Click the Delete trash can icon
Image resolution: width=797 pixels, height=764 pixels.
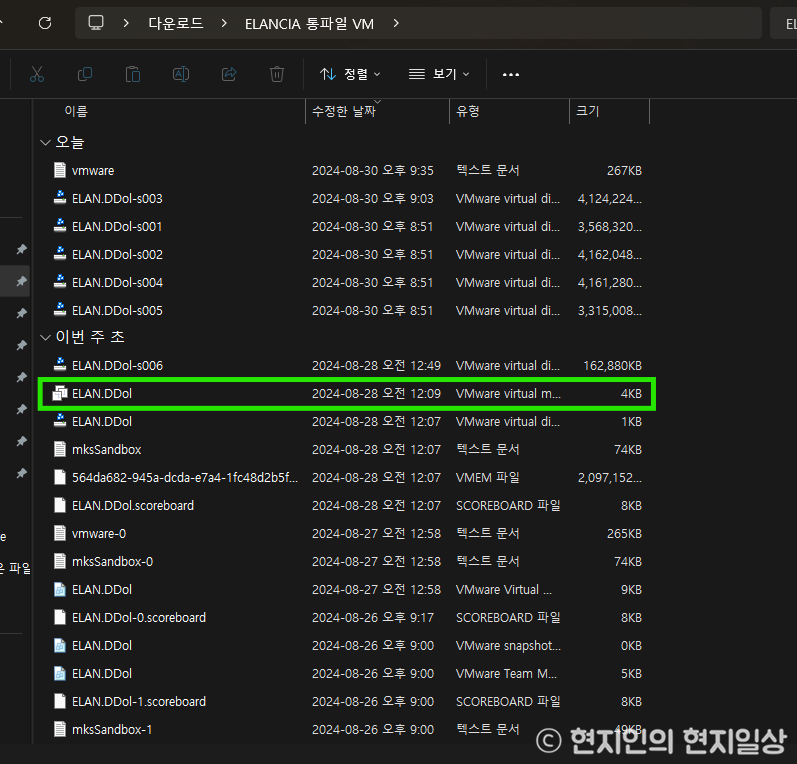(x=277, y=74)
